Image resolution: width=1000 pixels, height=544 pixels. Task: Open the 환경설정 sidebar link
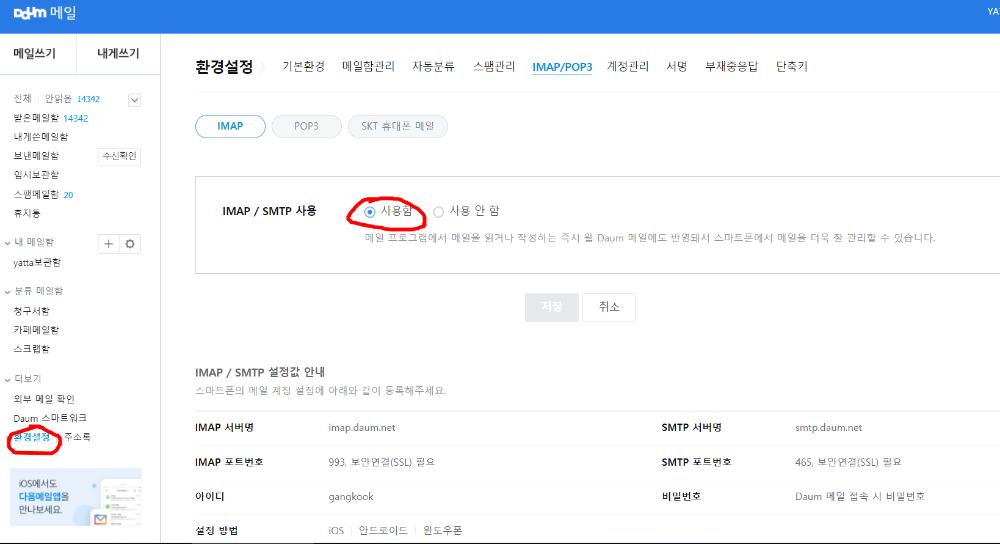(x=32, y=437)
